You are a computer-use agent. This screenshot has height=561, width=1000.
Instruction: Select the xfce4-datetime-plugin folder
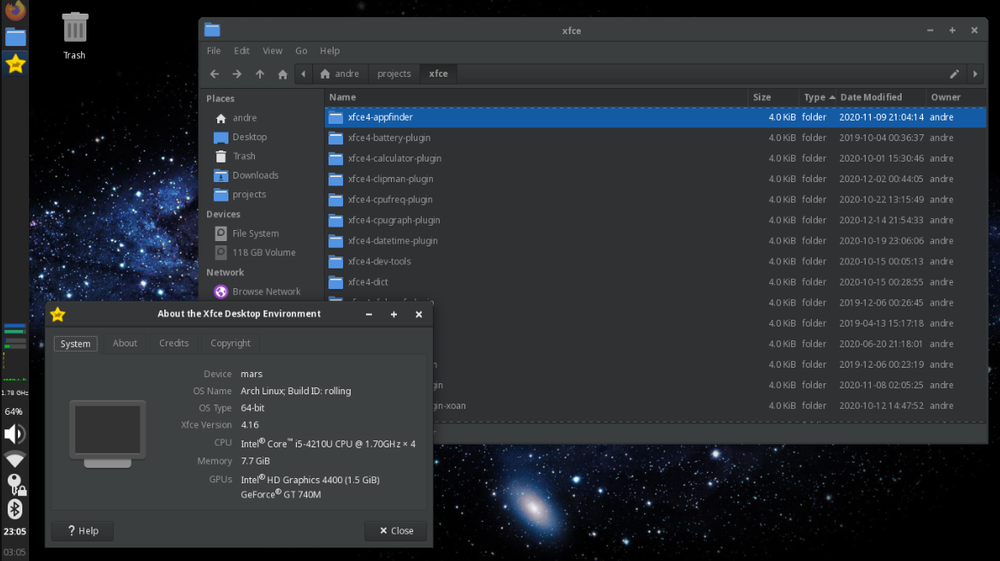[655, 241]
